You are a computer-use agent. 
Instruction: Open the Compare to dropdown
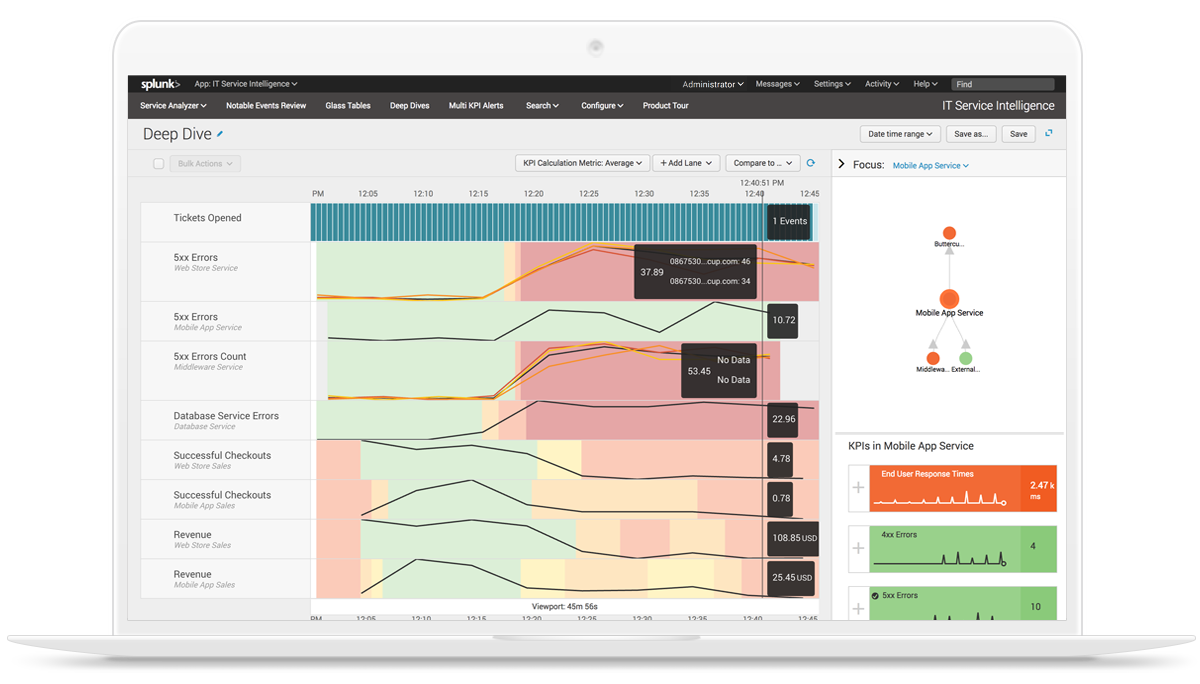pos(762,163)
